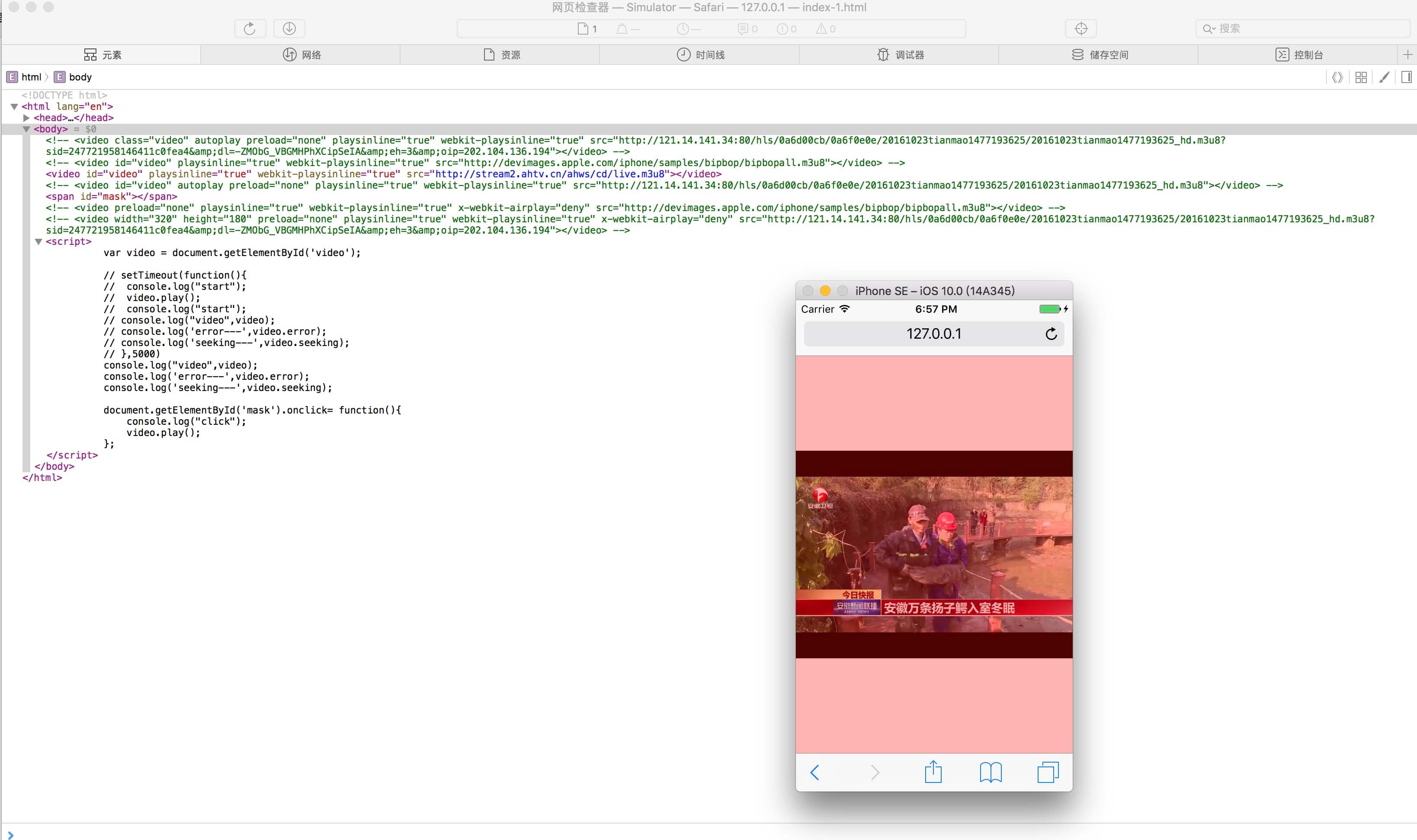Select html in the breadcrumb path

pyautogui.click(x=24, y=77)
